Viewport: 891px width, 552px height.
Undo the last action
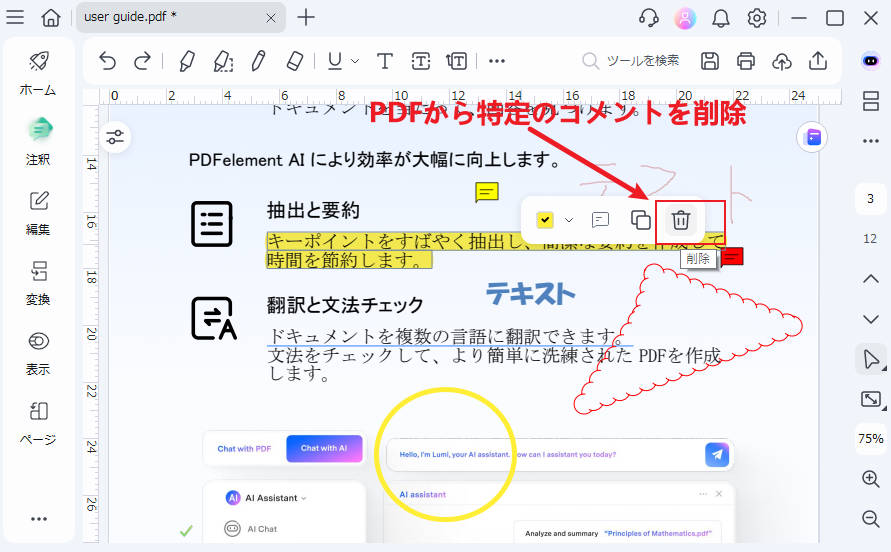pos(107,61)
